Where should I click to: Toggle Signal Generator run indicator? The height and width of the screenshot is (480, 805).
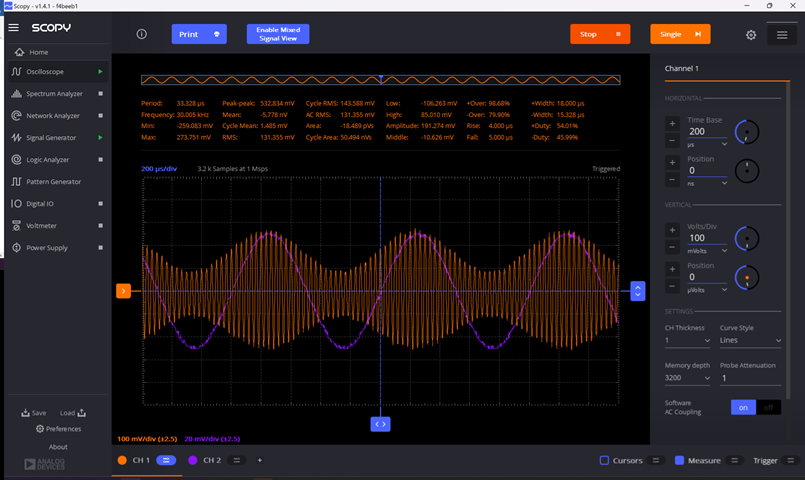point(100,138)
